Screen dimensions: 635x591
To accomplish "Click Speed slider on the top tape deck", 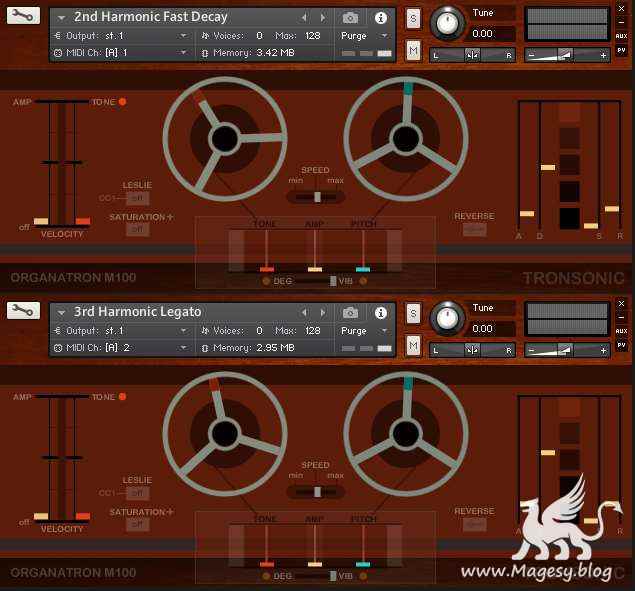I will click(315, 196).
